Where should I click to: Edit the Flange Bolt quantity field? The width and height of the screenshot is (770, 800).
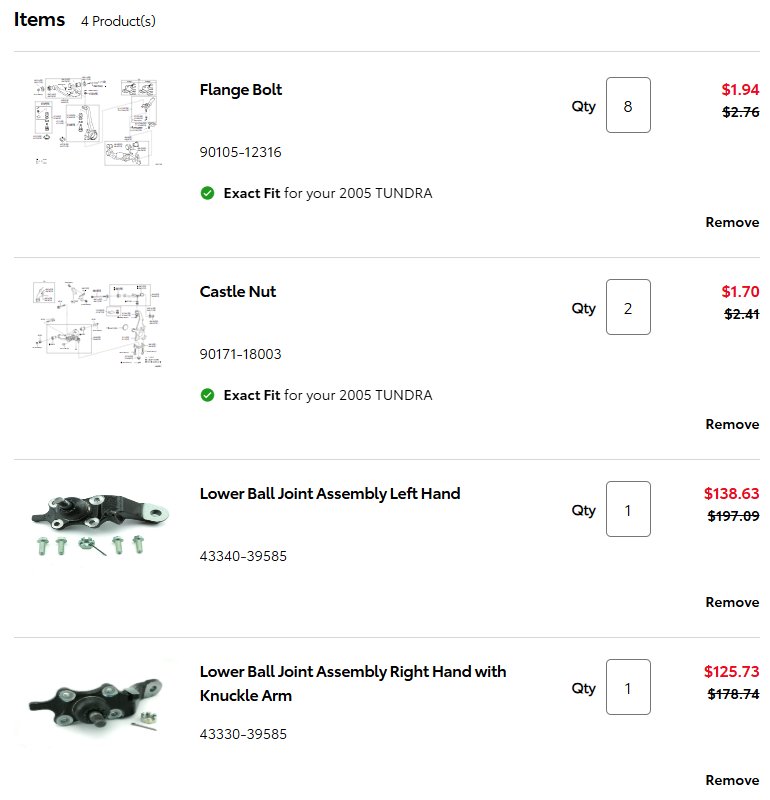tap(628, 105)
